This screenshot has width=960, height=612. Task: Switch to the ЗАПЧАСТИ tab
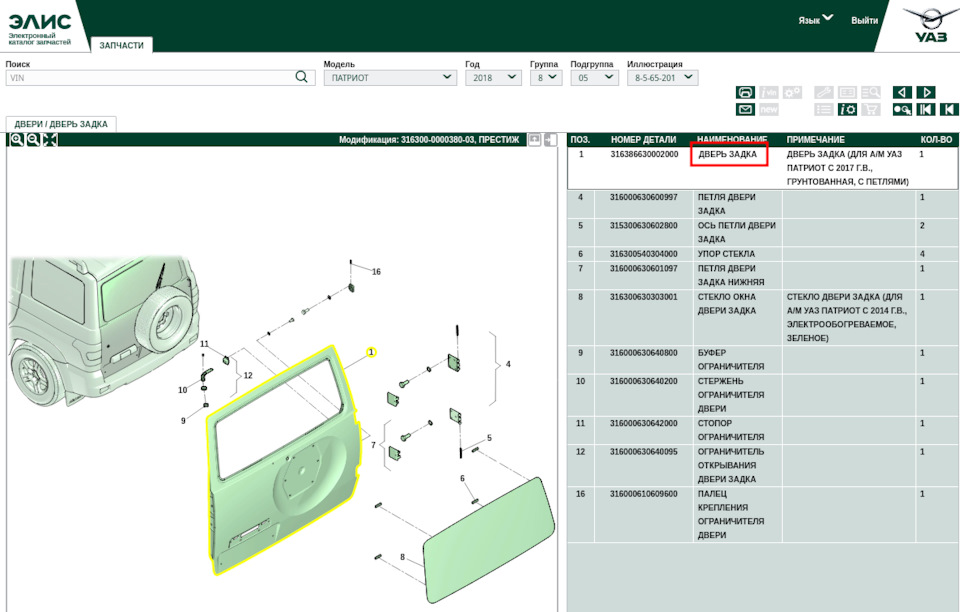(121, 45)
